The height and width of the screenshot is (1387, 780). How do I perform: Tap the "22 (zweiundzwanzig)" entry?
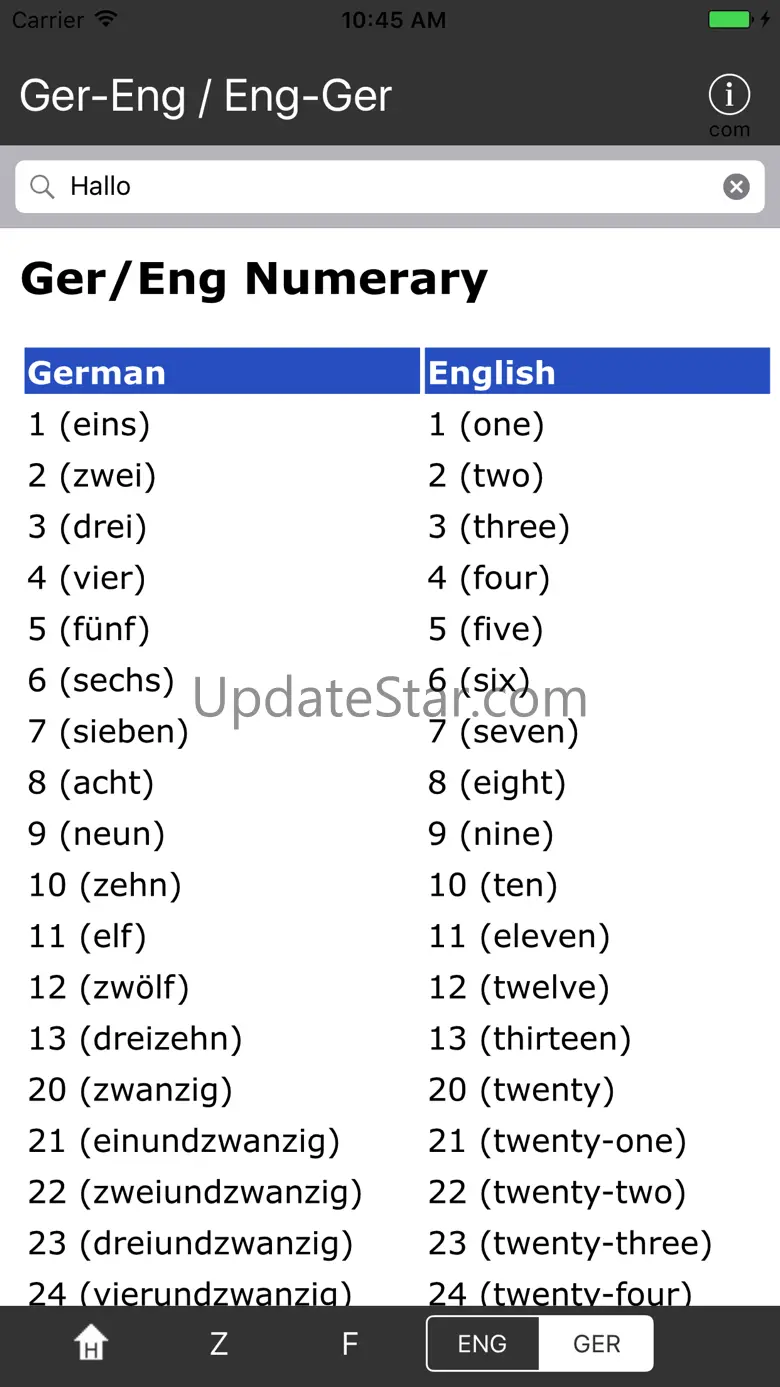[195, 1192]
